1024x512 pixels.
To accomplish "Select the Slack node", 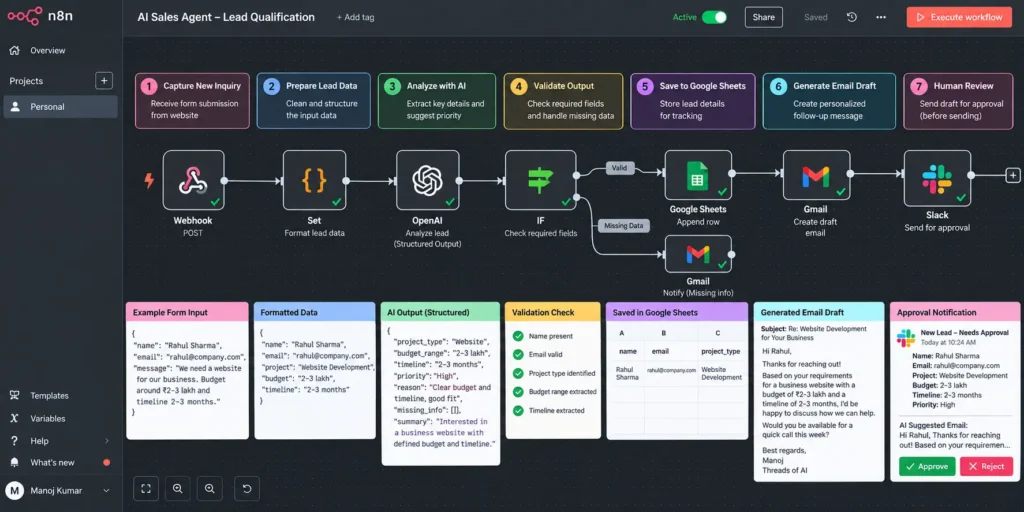I will 937,178.
